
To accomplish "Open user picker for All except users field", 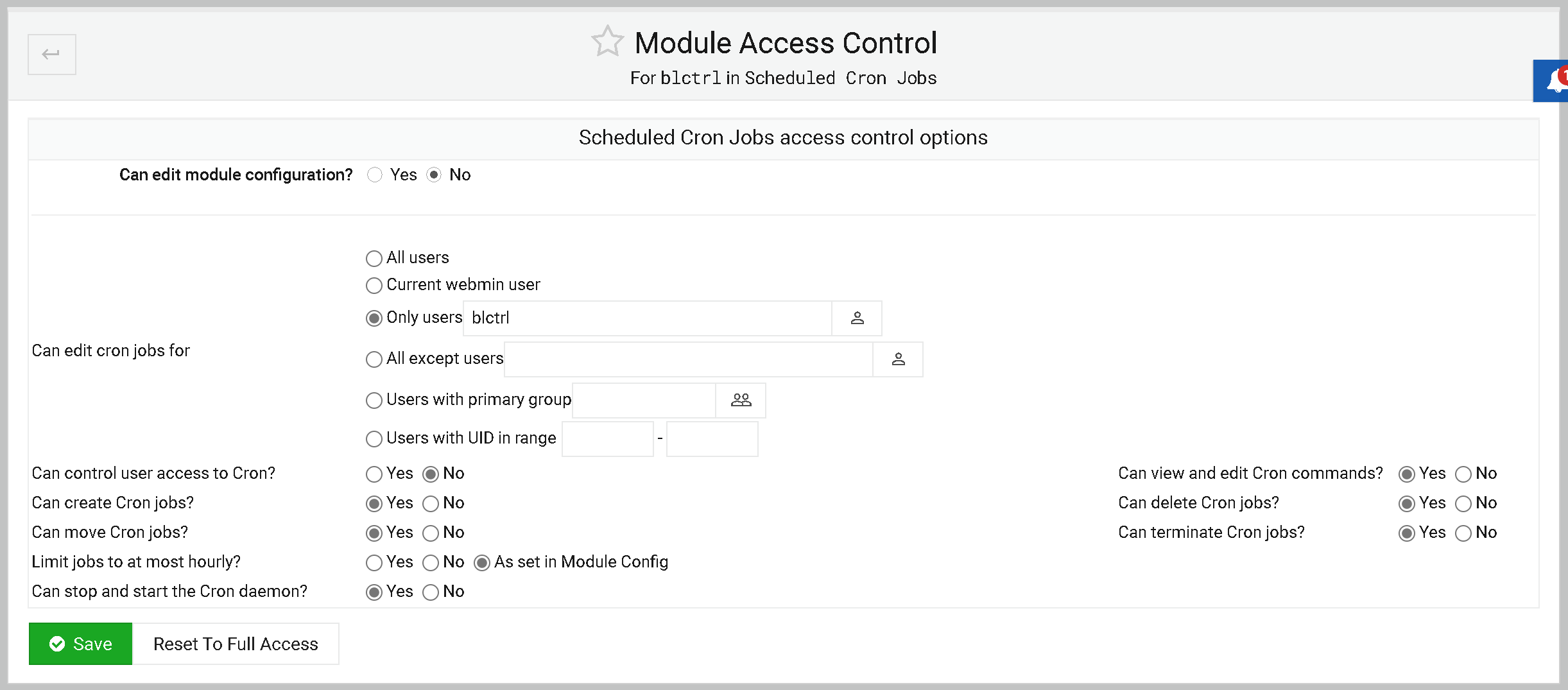I will tap(898, 359).
